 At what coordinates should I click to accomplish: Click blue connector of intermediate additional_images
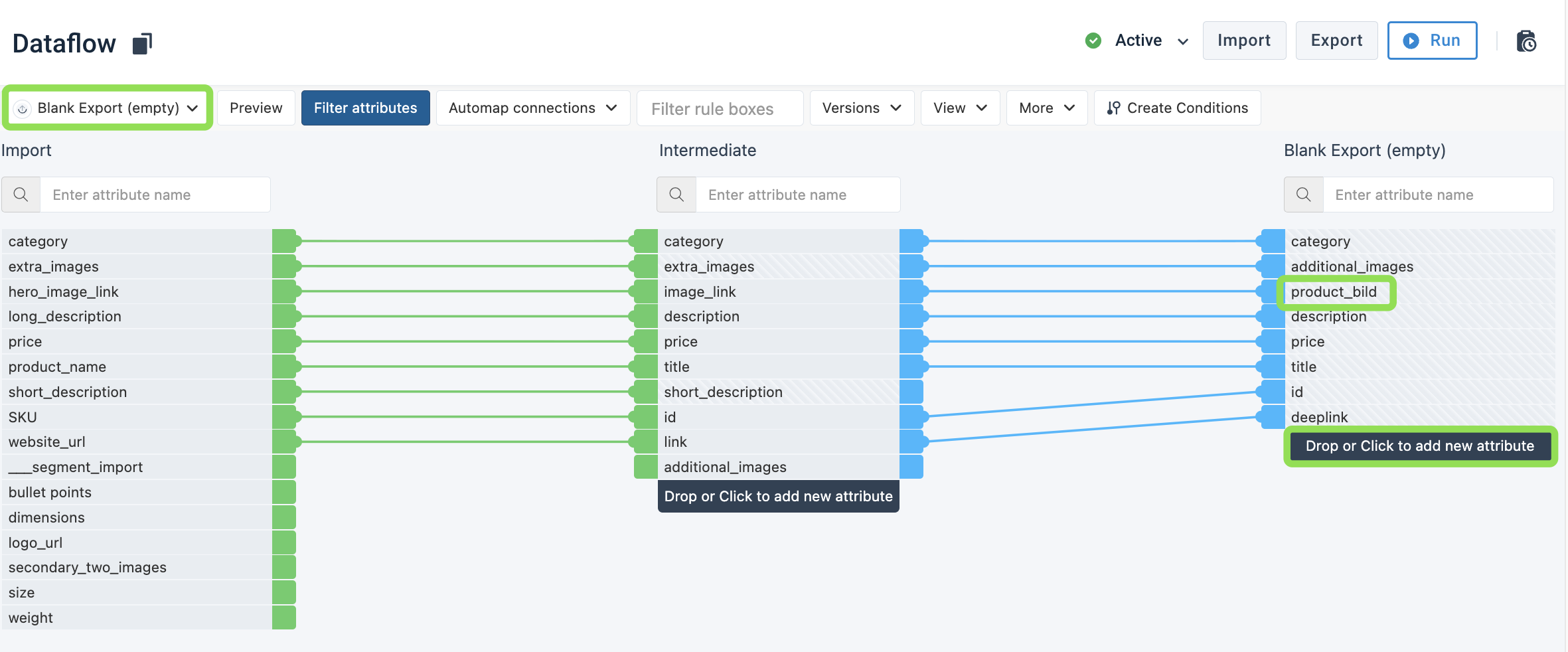coord(911,467)
